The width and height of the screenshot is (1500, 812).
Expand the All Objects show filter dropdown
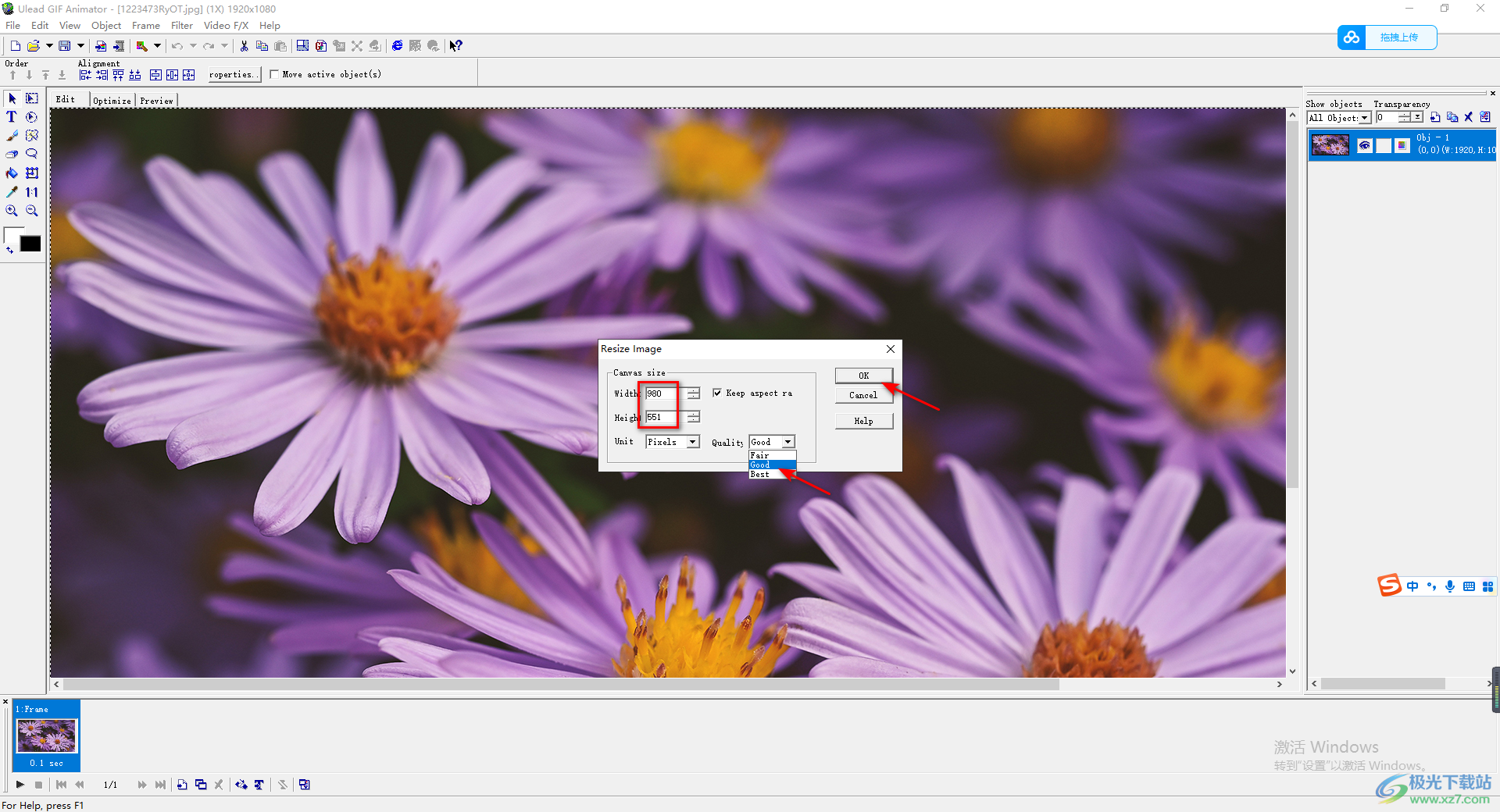click(1365, 118)
